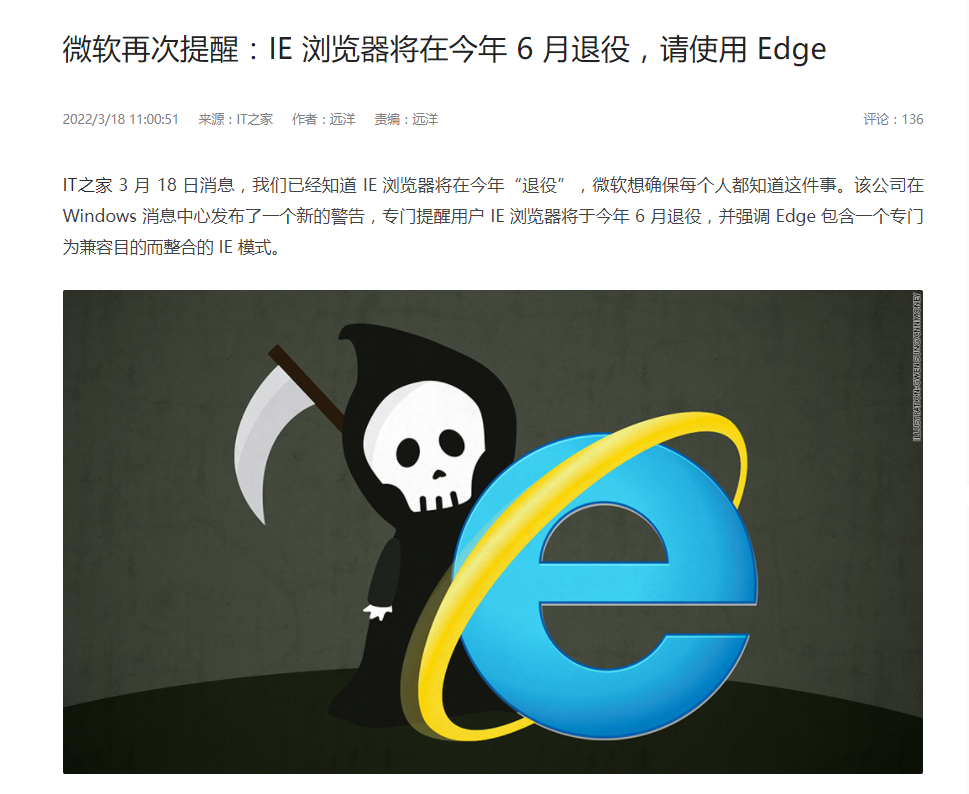This screenshot has height=794, width=969.
Task: Click the illustration credit vertical watermark
Action: pos(916,366)
